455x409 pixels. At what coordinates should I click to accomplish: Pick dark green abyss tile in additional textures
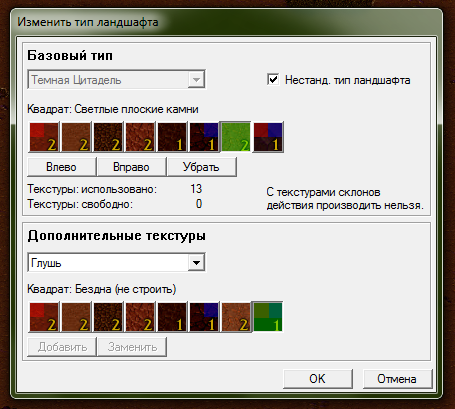click(x=268, y=317)
